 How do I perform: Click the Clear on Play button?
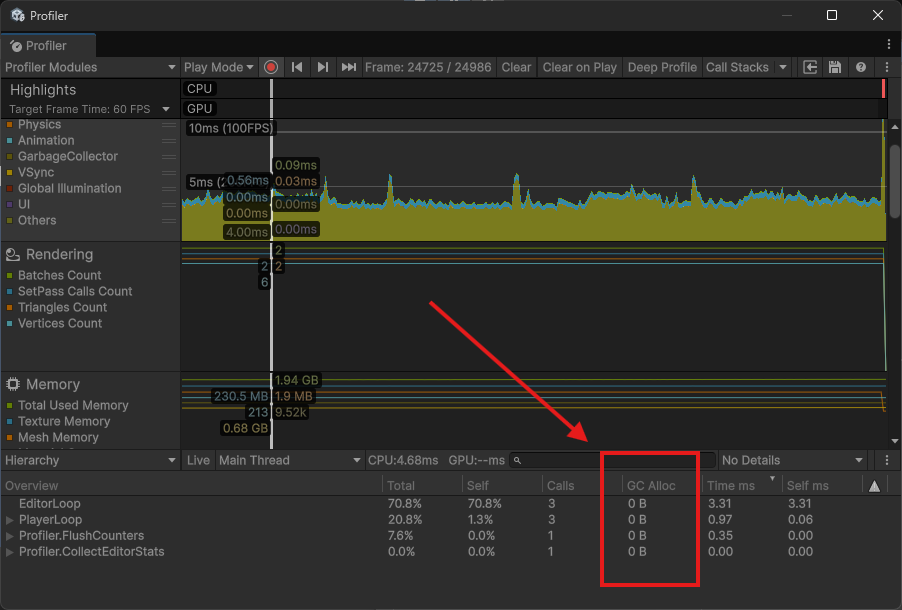[579, 67]
